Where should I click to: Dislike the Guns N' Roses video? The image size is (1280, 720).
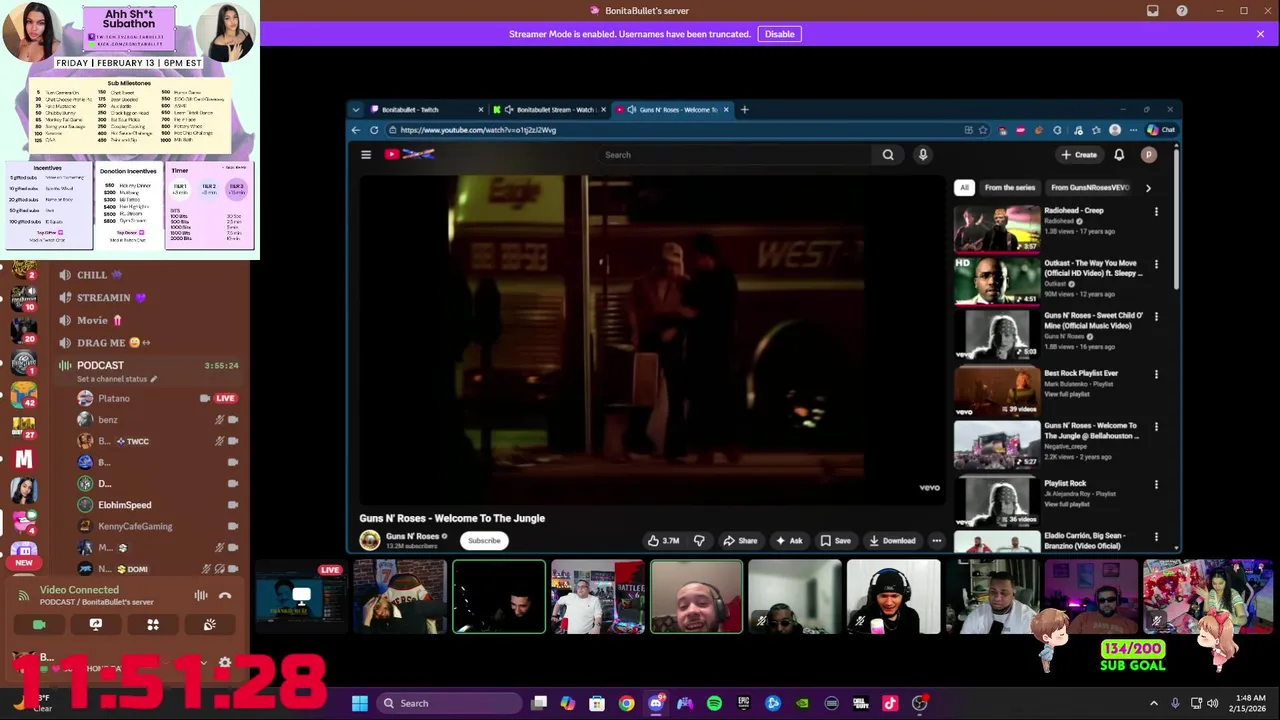(699, 541)
